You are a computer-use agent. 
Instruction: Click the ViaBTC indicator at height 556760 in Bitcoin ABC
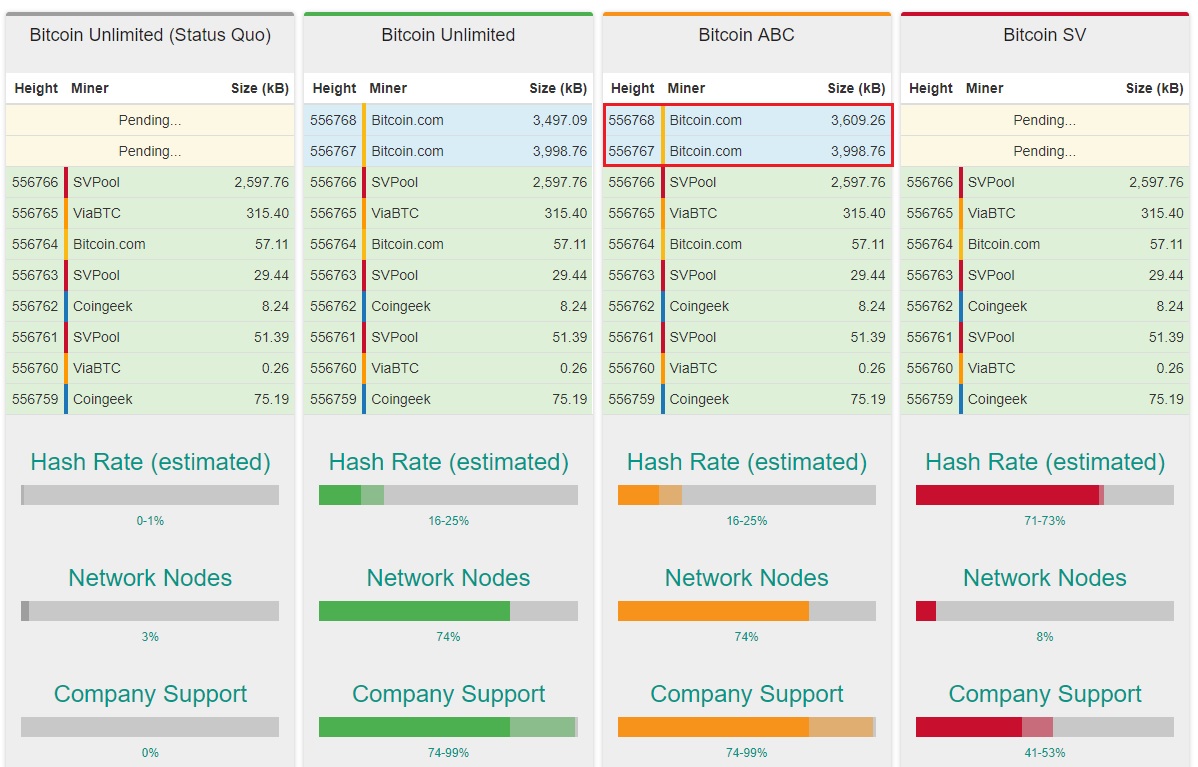tap(662, 368)
